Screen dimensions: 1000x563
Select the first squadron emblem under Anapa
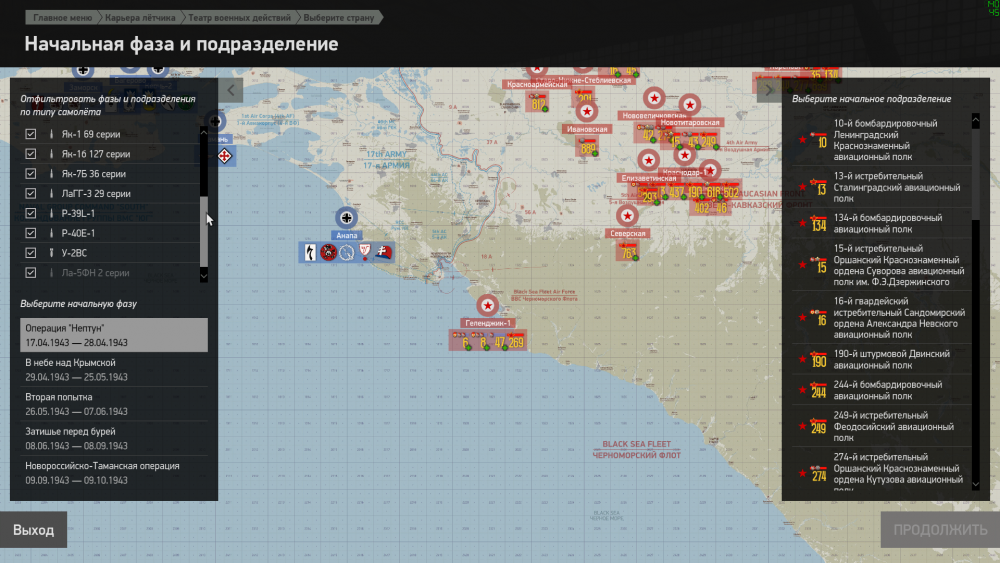(x=310, y=252)
